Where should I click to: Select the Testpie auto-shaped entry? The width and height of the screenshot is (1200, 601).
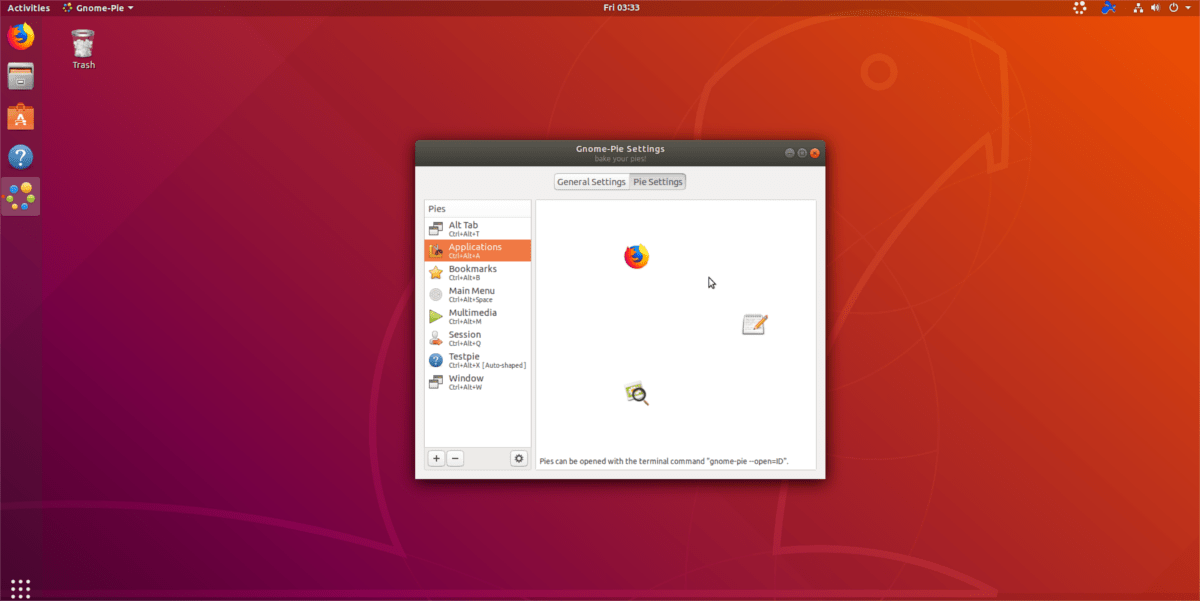[x=477, y=360]
